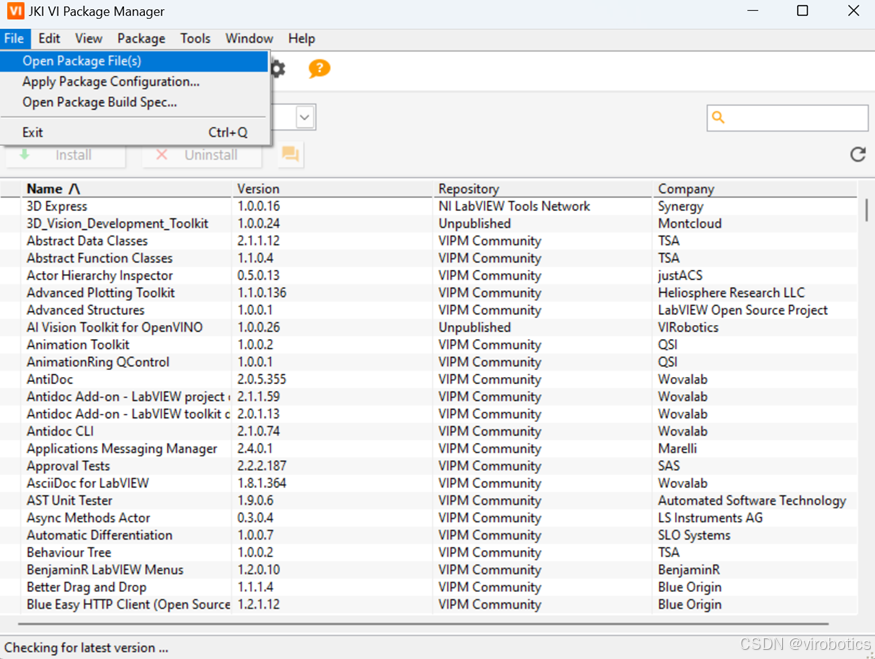Select Blue Easy HTTP Client row
The height and width of the screenshot is (659, 875).
pyautogui.click(x=429, y=604)
